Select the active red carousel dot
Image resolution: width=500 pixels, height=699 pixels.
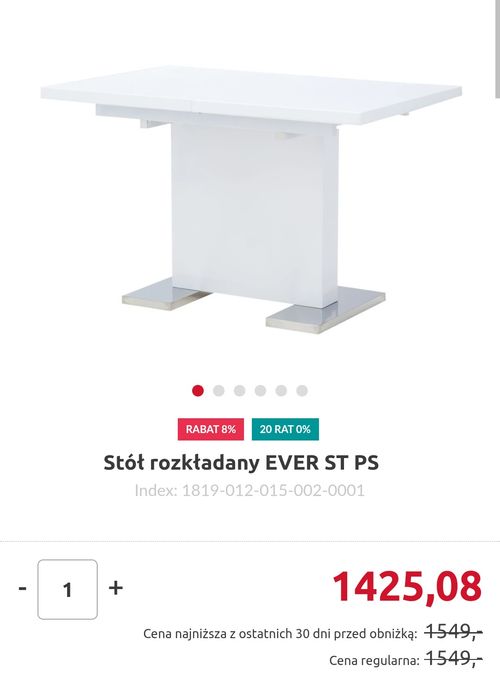(198, 391)
